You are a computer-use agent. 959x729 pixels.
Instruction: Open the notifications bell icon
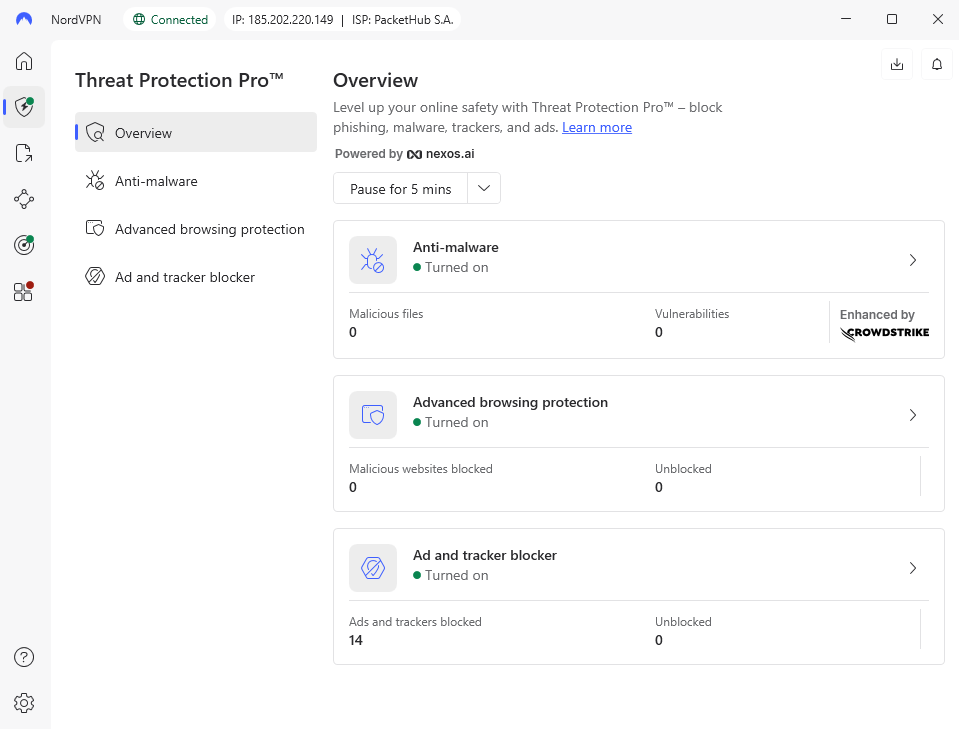coord(936,64)
